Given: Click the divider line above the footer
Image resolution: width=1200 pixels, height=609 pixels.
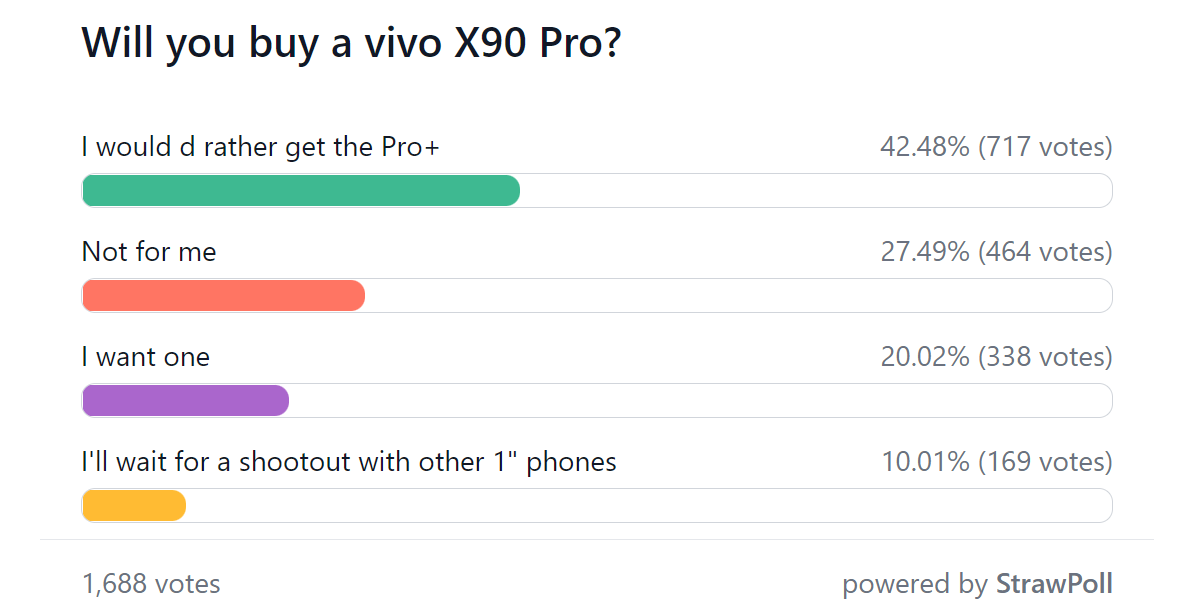Looking at the screenshot, I should coord(600,541).
